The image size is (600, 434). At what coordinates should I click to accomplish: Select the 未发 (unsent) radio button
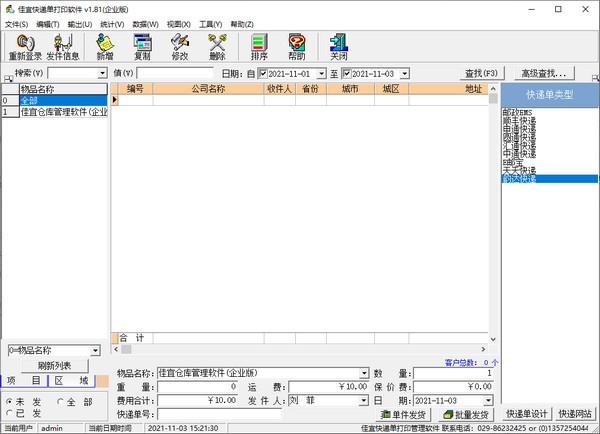coord(11,400)
